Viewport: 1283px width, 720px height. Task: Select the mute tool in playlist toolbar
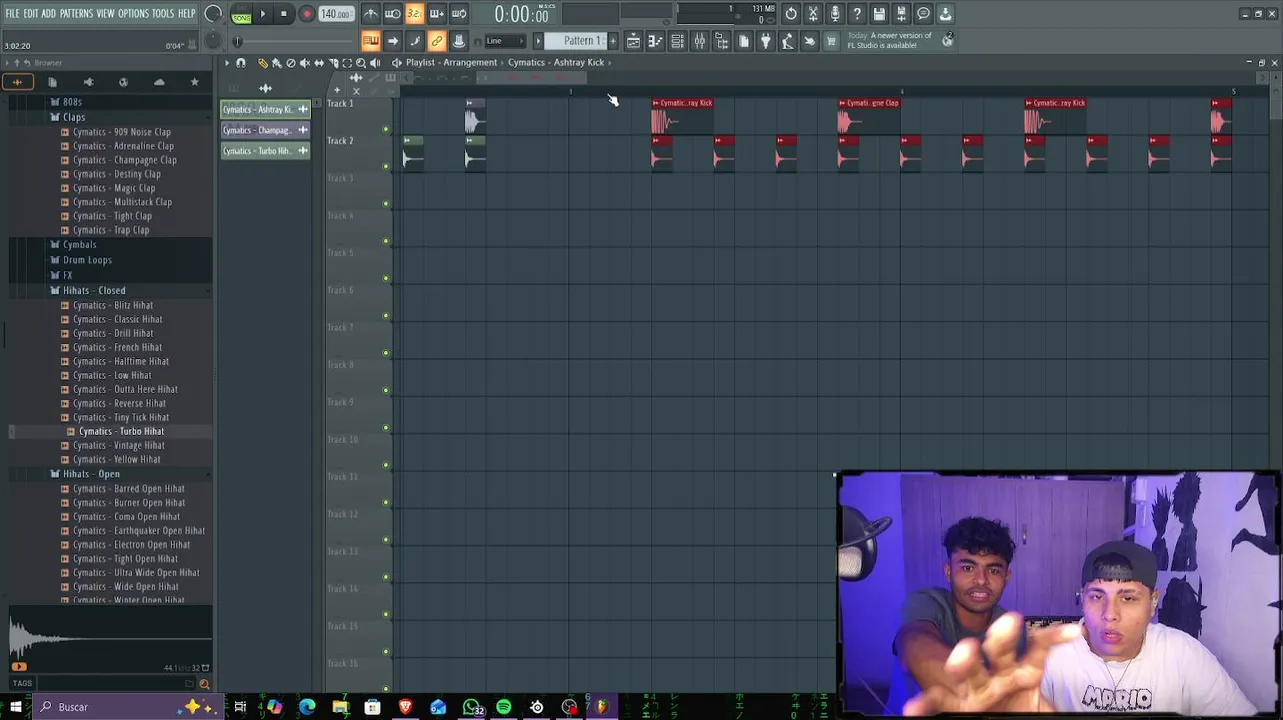tap(305, 62)
